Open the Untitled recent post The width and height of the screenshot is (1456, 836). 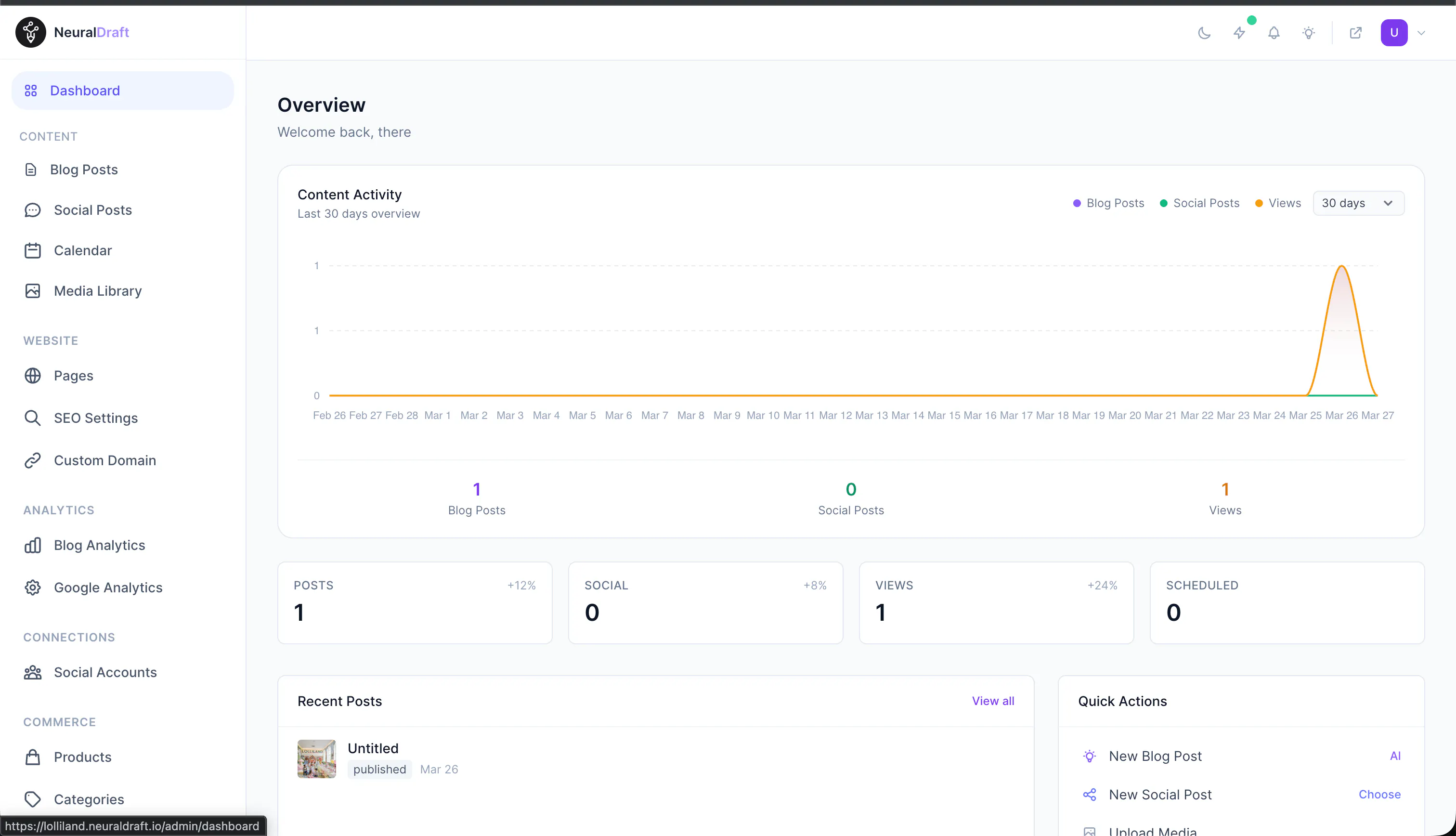pyautogui.click(x=373, y=748)
